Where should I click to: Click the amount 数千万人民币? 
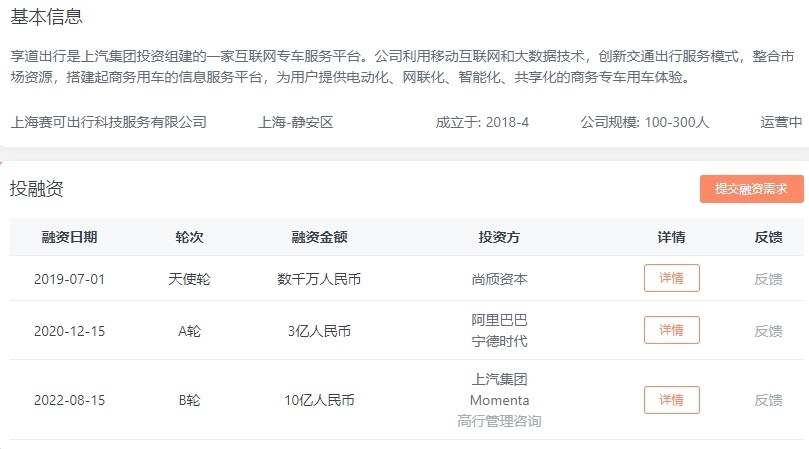(x=319, y=279)
